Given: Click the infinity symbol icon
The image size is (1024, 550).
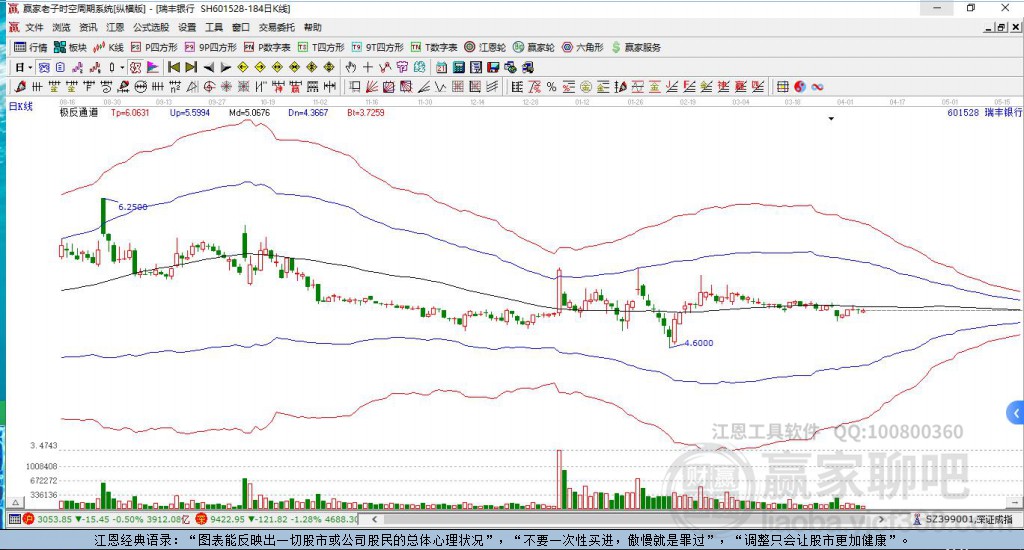Looking at the screenshot, I should click(817, 87).
